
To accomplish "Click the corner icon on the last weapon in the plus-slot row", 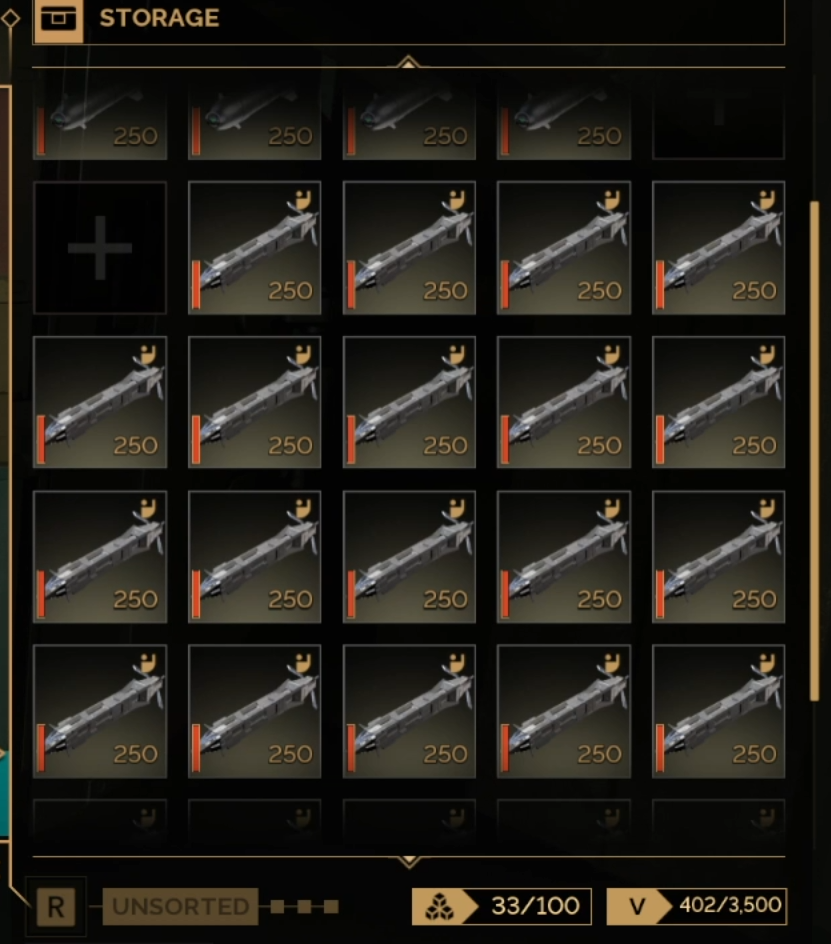I will coord(766,201).
